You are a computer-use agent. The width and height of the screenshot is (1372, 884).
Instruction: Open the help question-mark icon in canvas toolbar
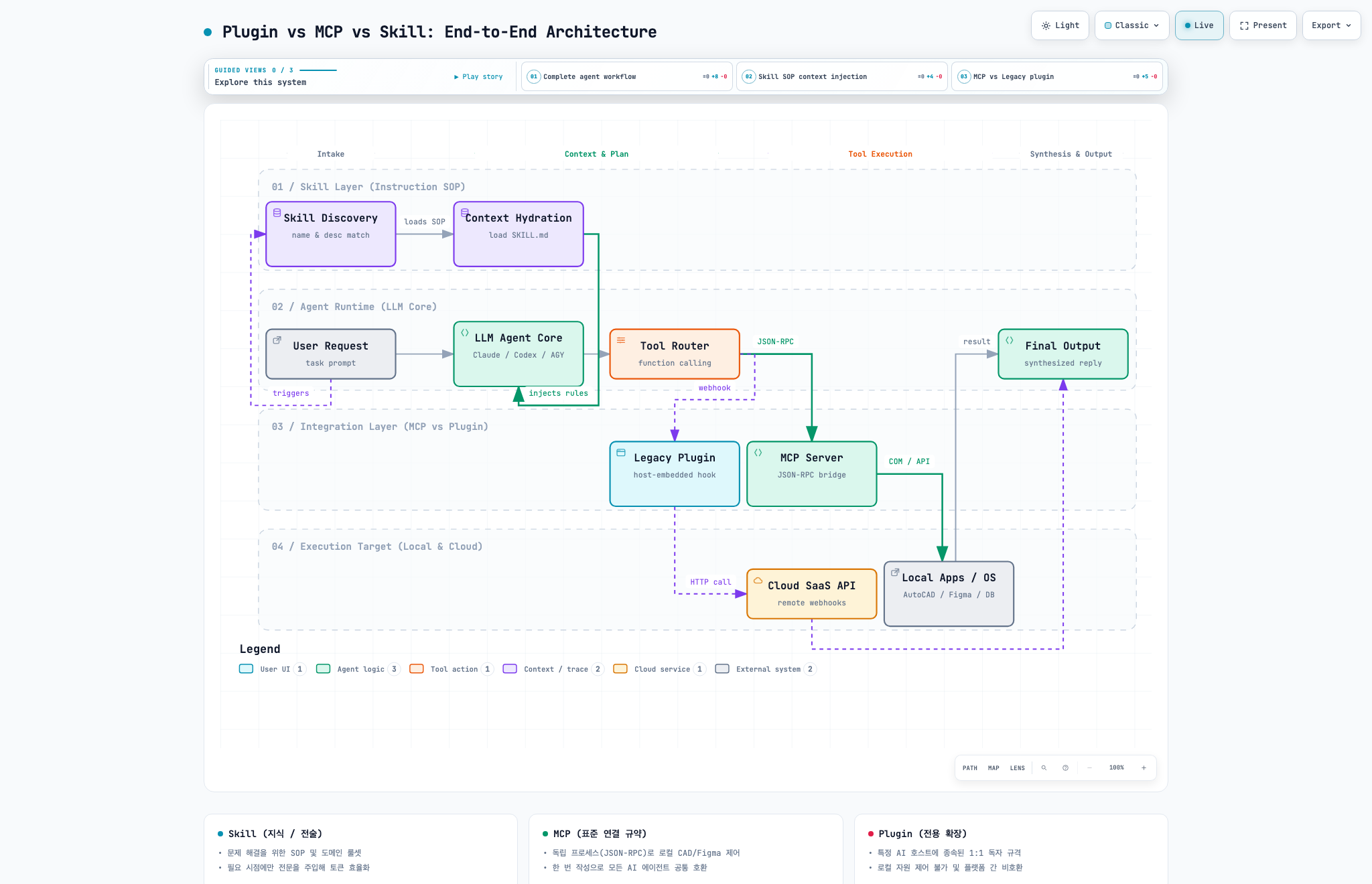1065,768
